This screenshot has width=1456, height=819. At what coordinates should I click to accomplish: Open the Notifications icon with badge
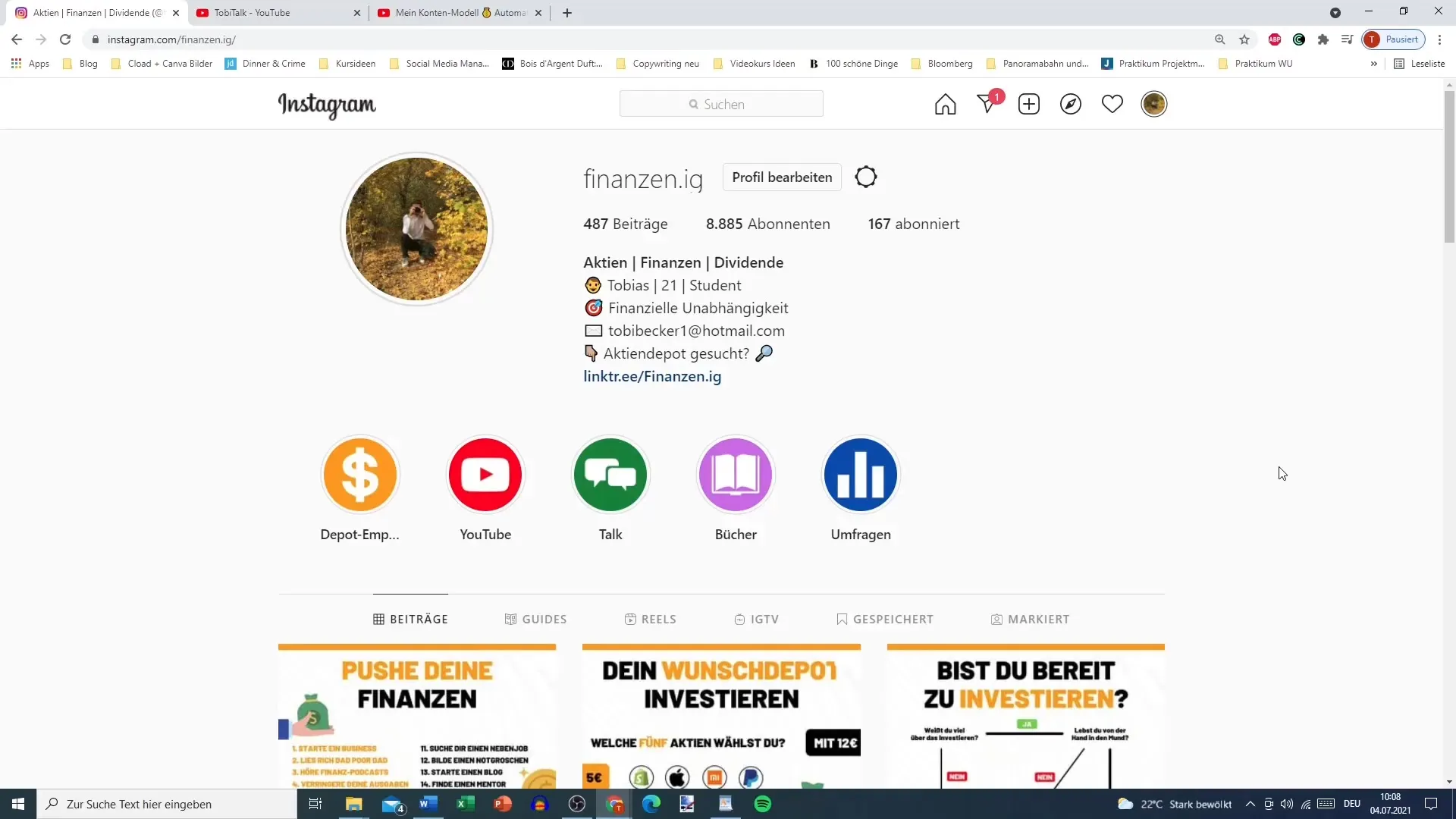(987, 104)
